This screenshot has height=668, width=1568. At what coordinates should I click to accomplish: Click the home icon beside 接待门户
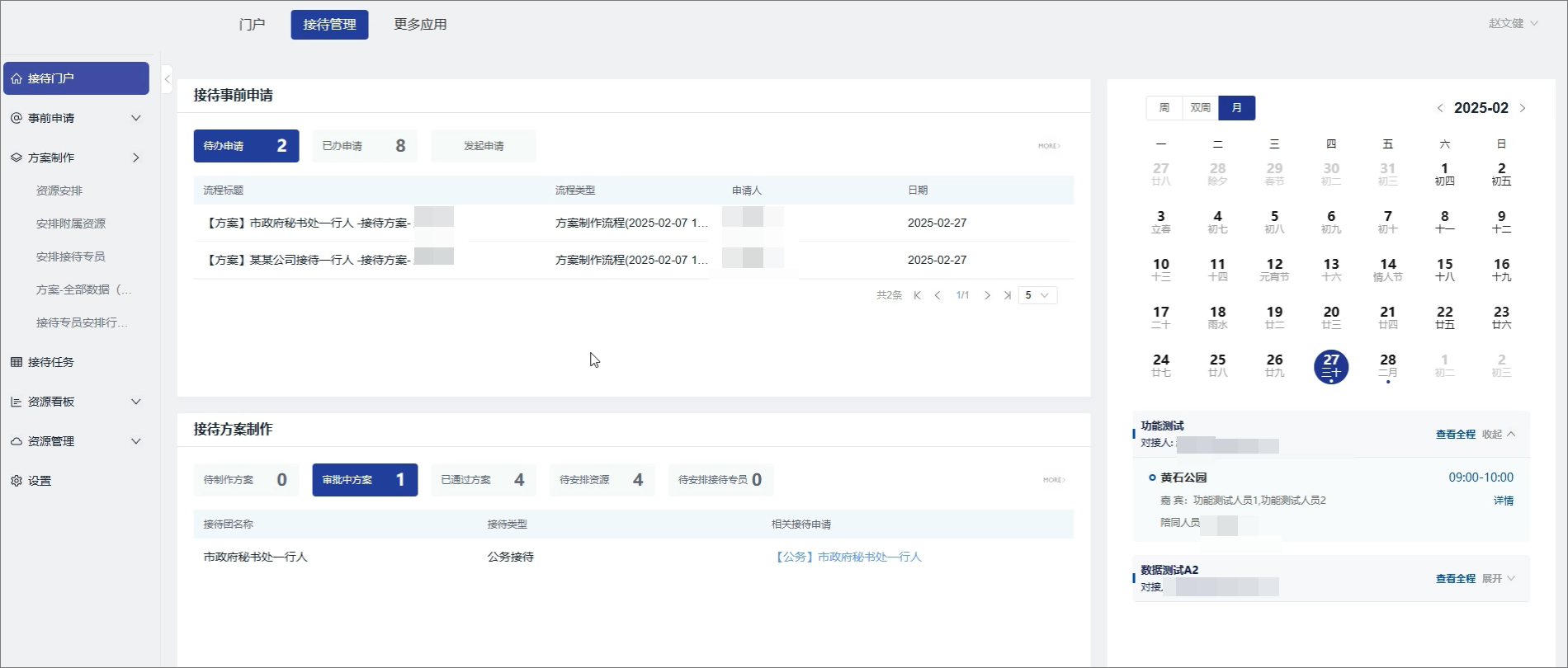(17, 78)
